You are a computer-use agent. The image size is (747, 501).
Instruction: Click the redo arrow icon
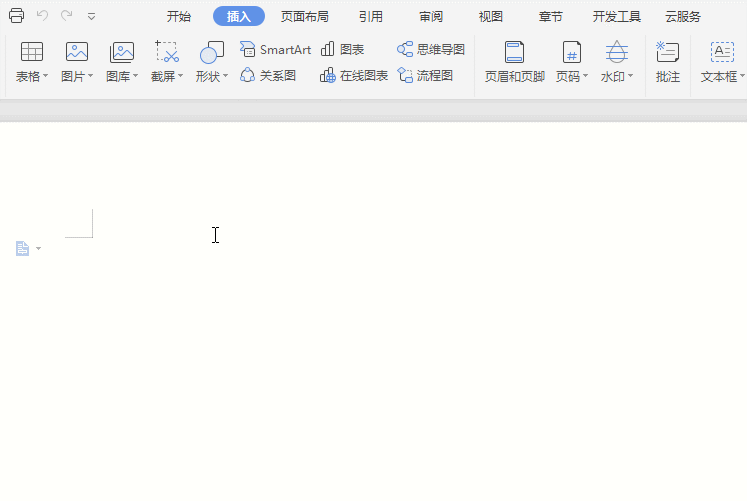66,16
